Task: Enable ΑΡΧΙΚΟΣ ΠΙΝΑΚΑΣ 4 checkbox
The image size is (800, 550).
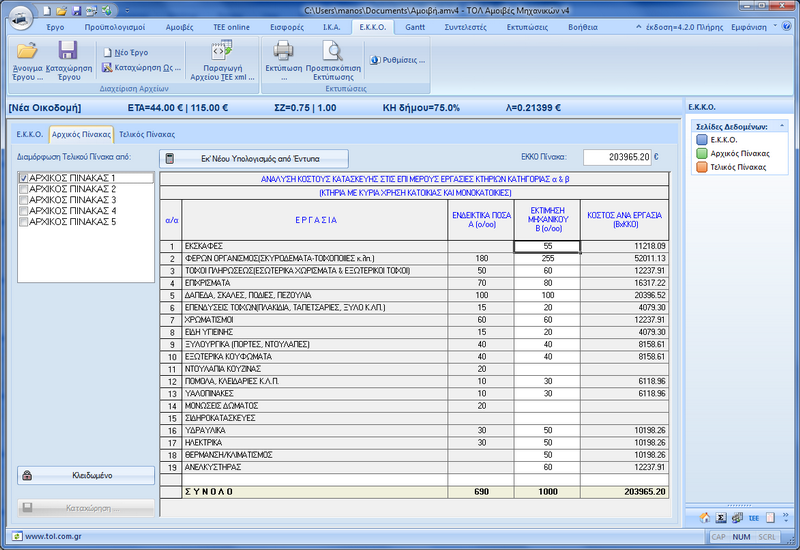Action: pyautogui.click(x=23, y=211)
